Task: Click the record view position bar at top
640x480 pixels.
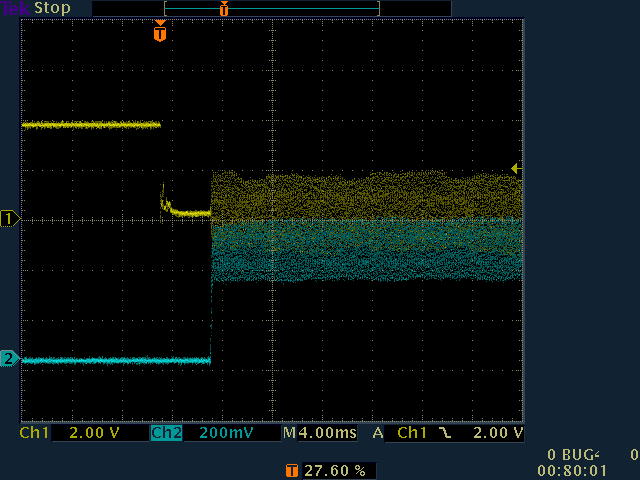Action: pos(271,8)
